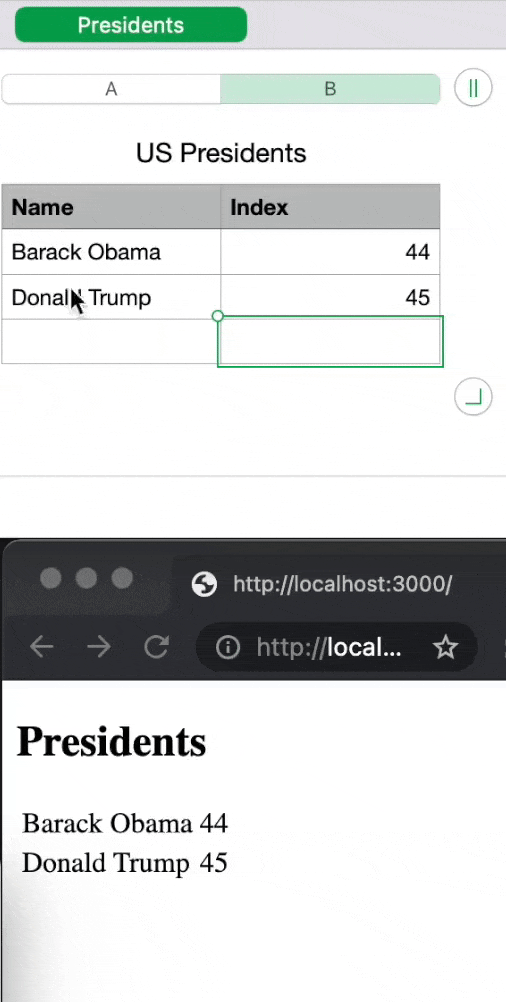The height and width of the screenshot is (1002, 506).
Task: Select the Index header cell
Action: click(330, 207)
